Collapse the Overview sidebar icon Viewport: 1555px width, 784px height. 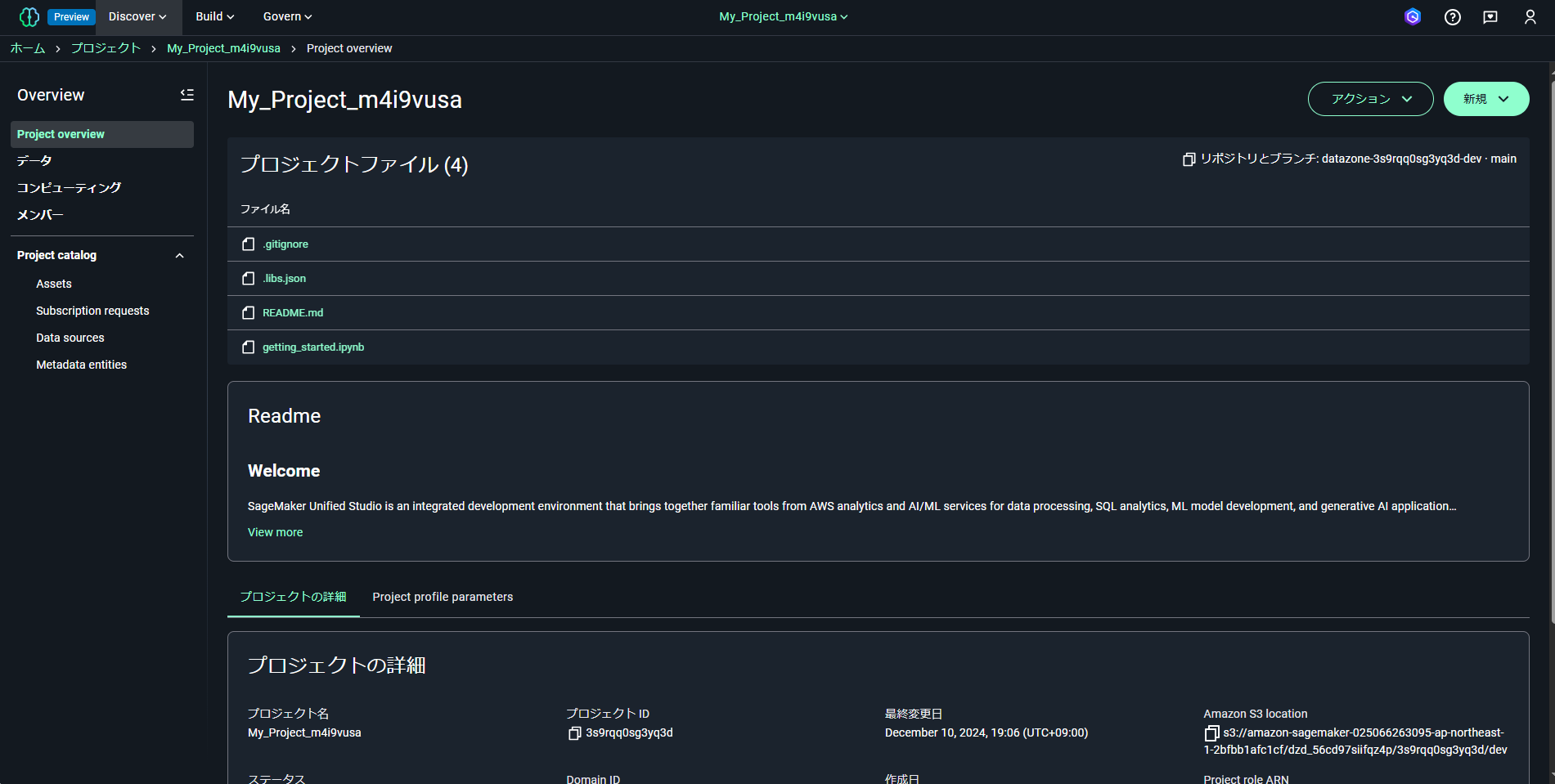tap(187, 95)
